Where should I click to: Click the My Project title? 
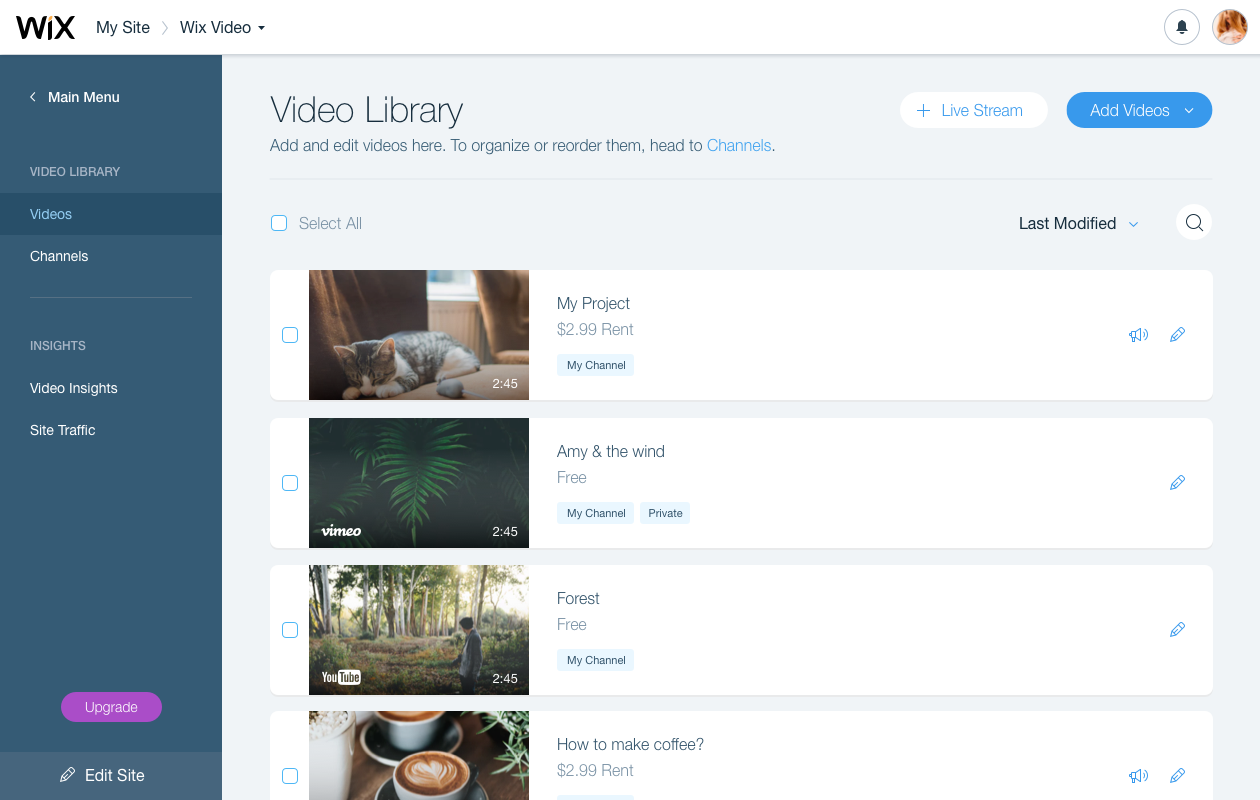point(593,303)
